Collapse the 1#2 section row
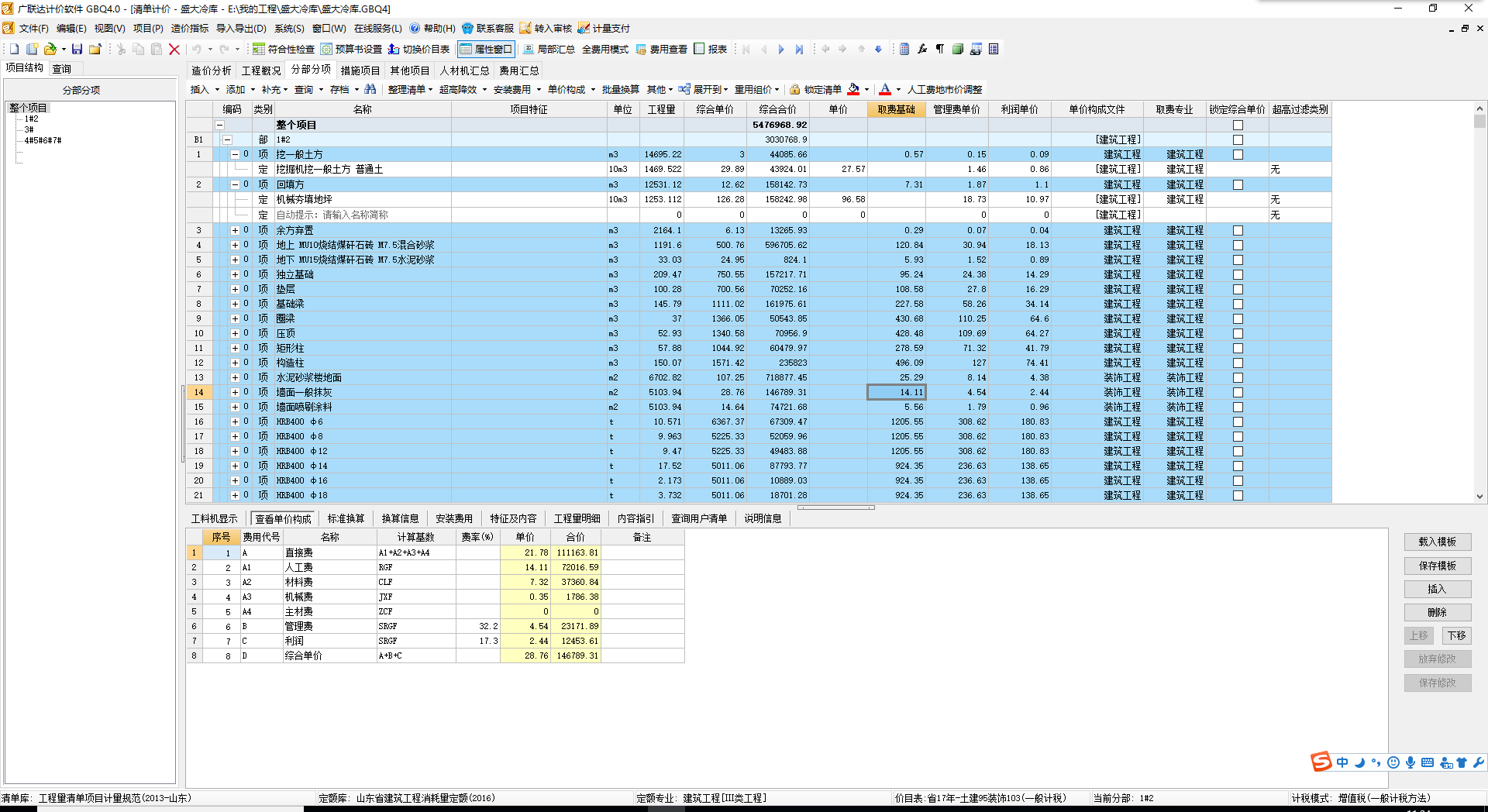This screenshot has height=812, width=1488. pos(227,139)
